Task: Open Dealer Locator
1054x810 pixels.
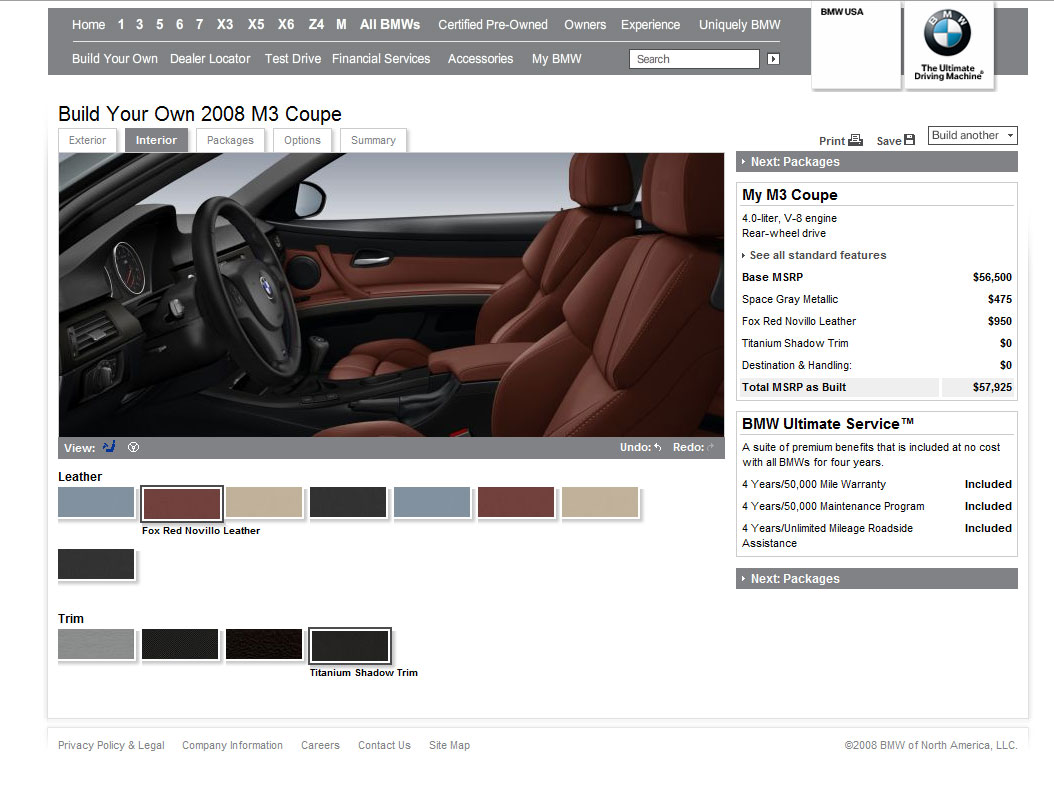Action: pos(210,59)
